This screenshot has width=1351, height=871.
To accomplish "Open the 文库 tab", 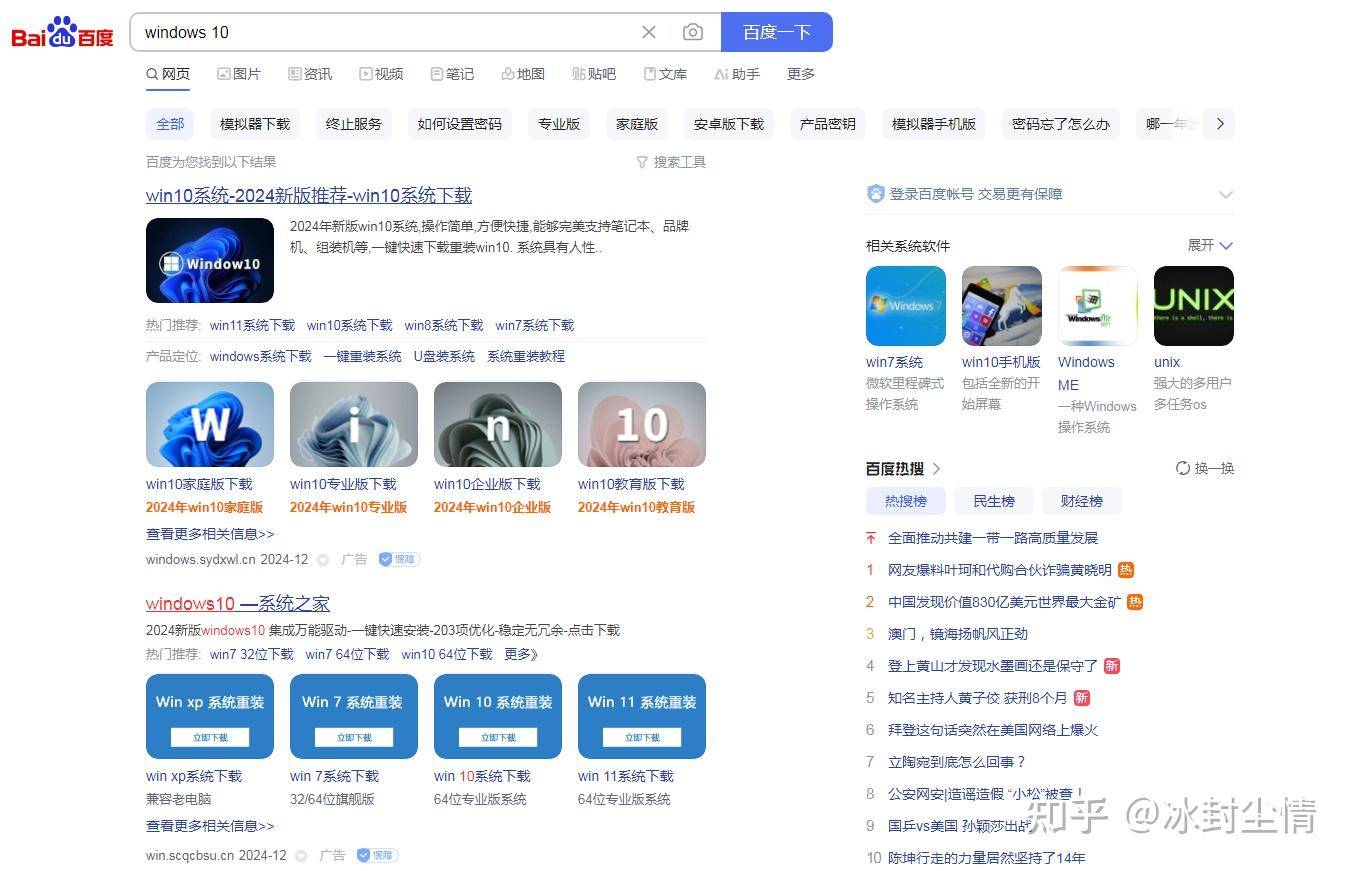I will tap(665, 74).
